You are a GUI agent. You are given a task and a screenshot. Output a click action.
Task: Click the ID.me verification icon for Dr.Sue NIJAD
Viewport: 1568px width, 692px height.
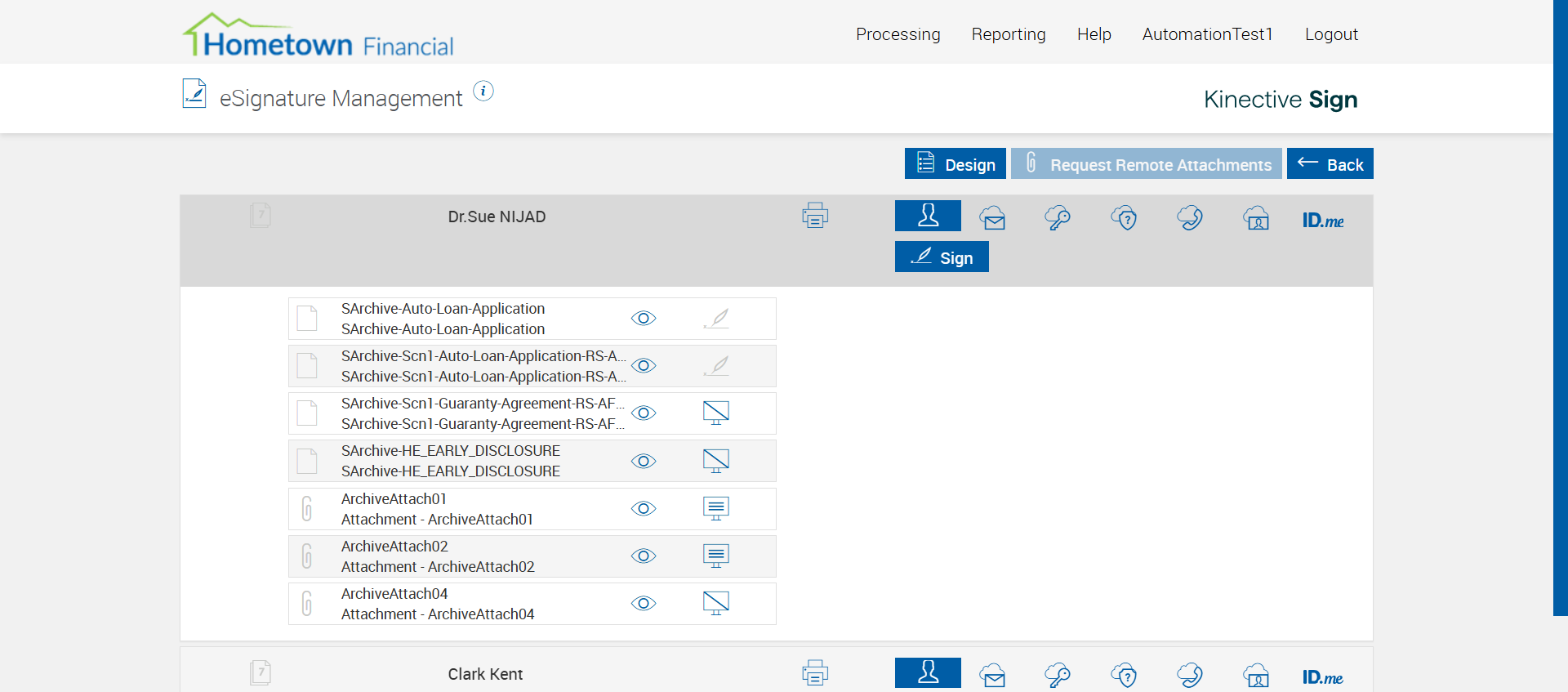pos(1323,220)
